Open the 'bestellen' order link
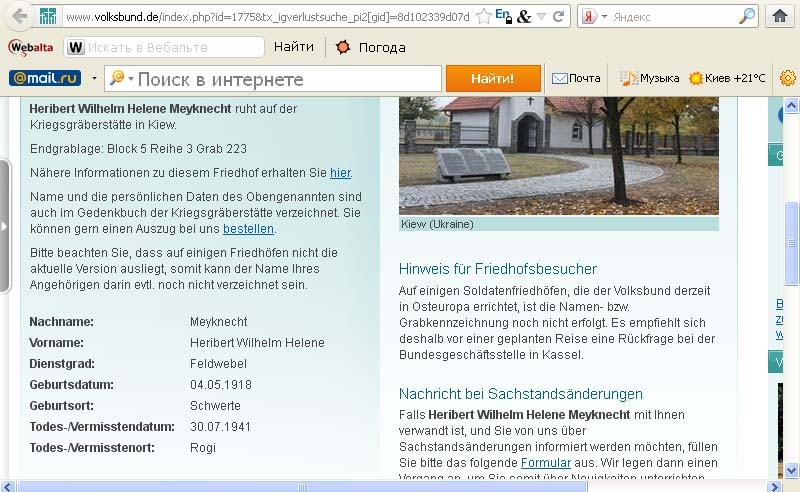Viewport: 800px width, 492px height. (248, 229)
